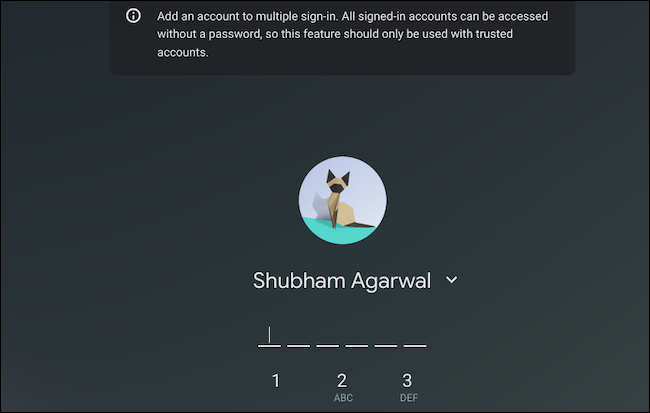Tap the 2 ABC key on the keypad
Viewport: 650px width, 413px height.
[342, 387]
